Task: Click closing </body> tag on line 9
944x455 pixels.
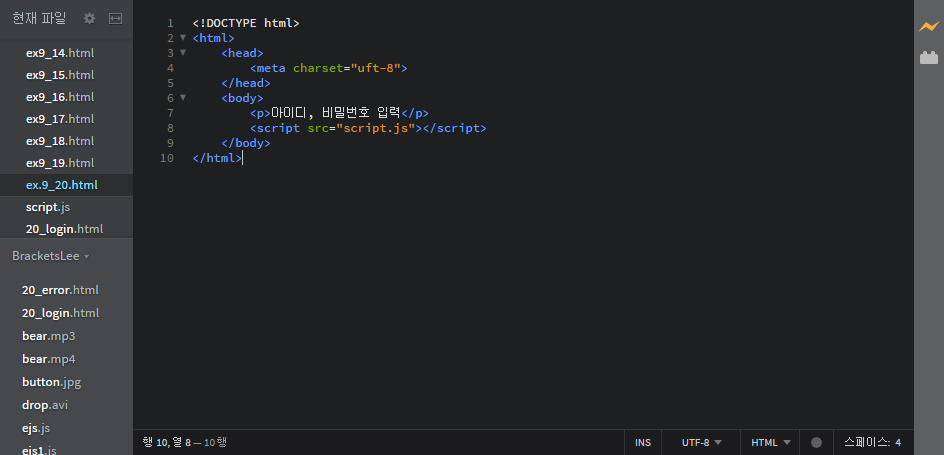Action: click(246, 143)
